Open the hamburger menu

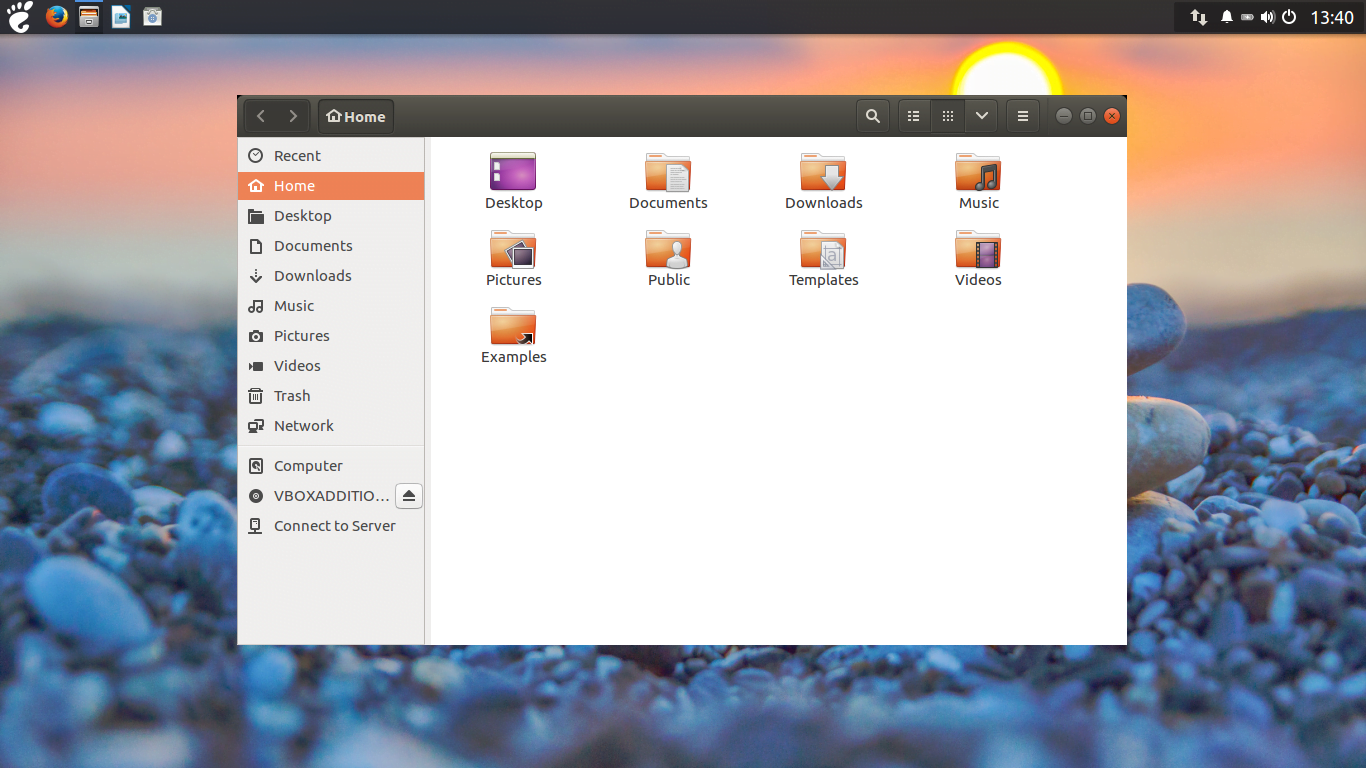(x=1022, y=116)
